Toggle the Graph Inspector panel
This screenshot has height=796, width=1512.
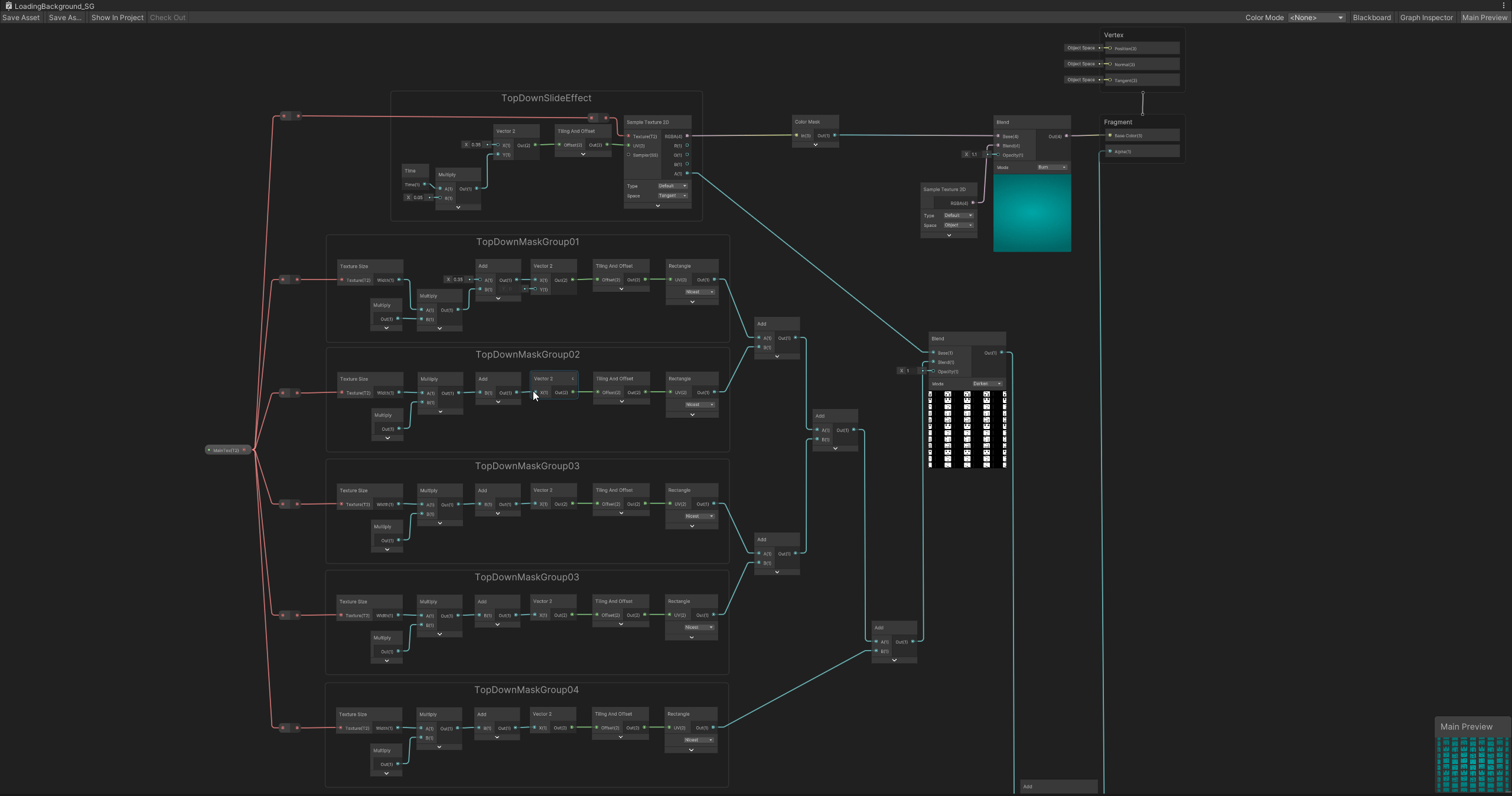tap(1426, 18)
